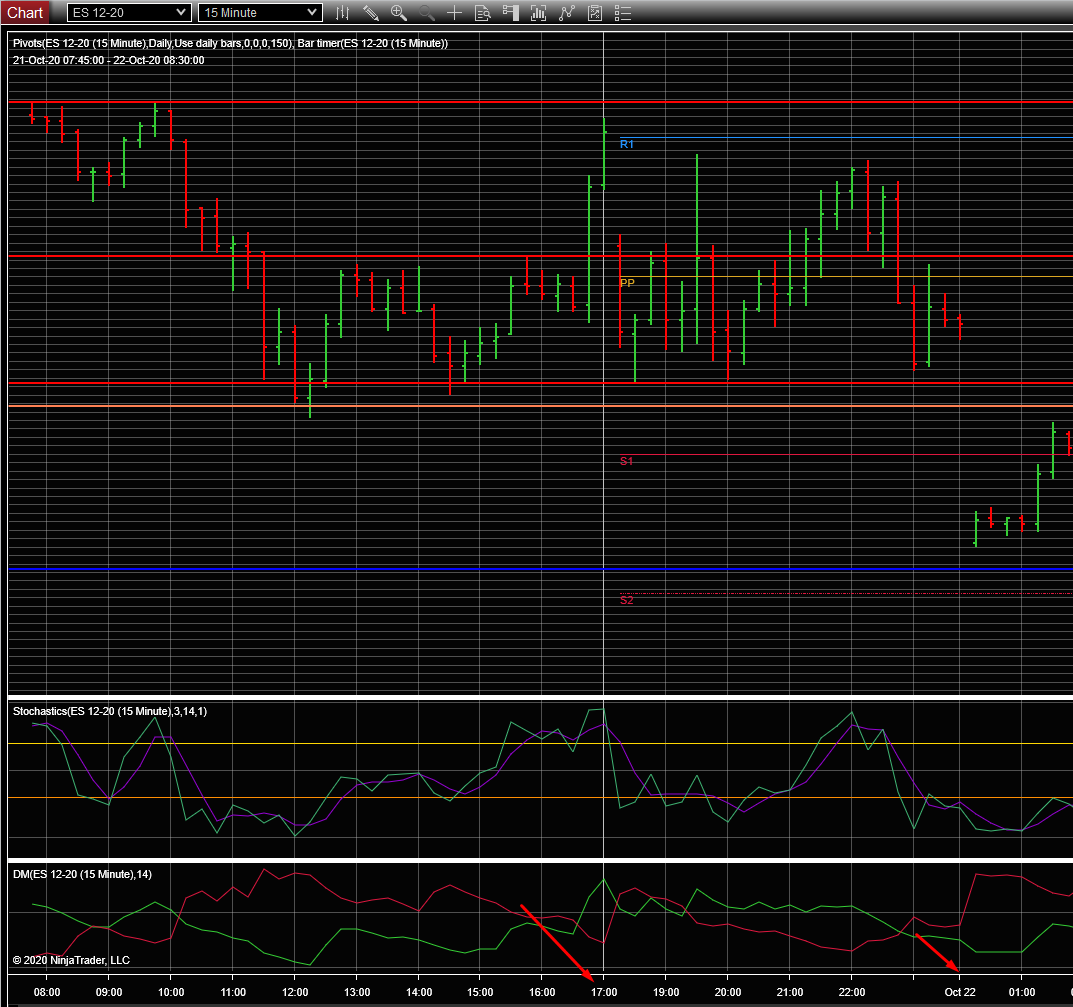Select the Stochastics panel label

(x=109, y=711)
